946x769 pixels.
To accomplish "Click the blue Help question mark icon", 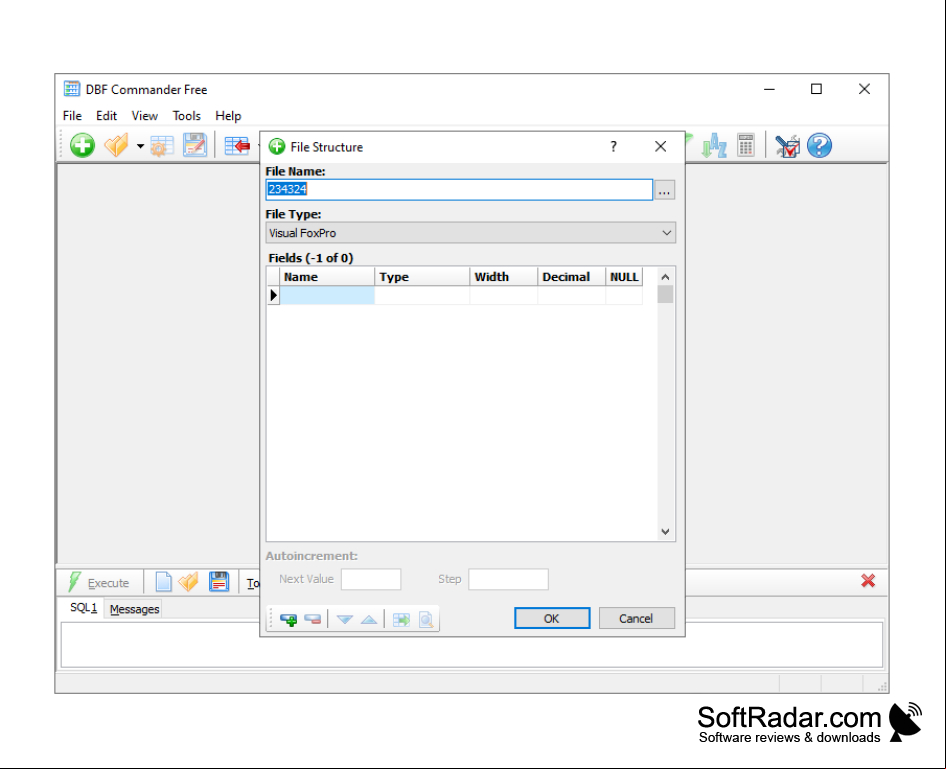I will pos(819,145).
